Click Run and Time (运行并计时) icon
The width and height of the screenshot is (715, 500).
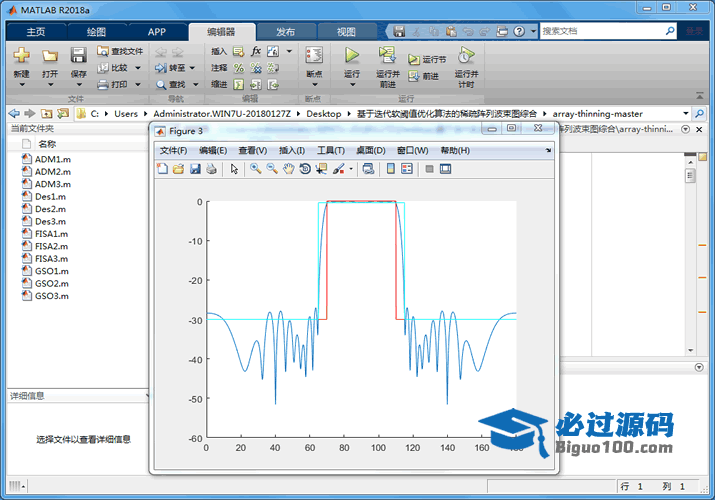click(466, 55)
